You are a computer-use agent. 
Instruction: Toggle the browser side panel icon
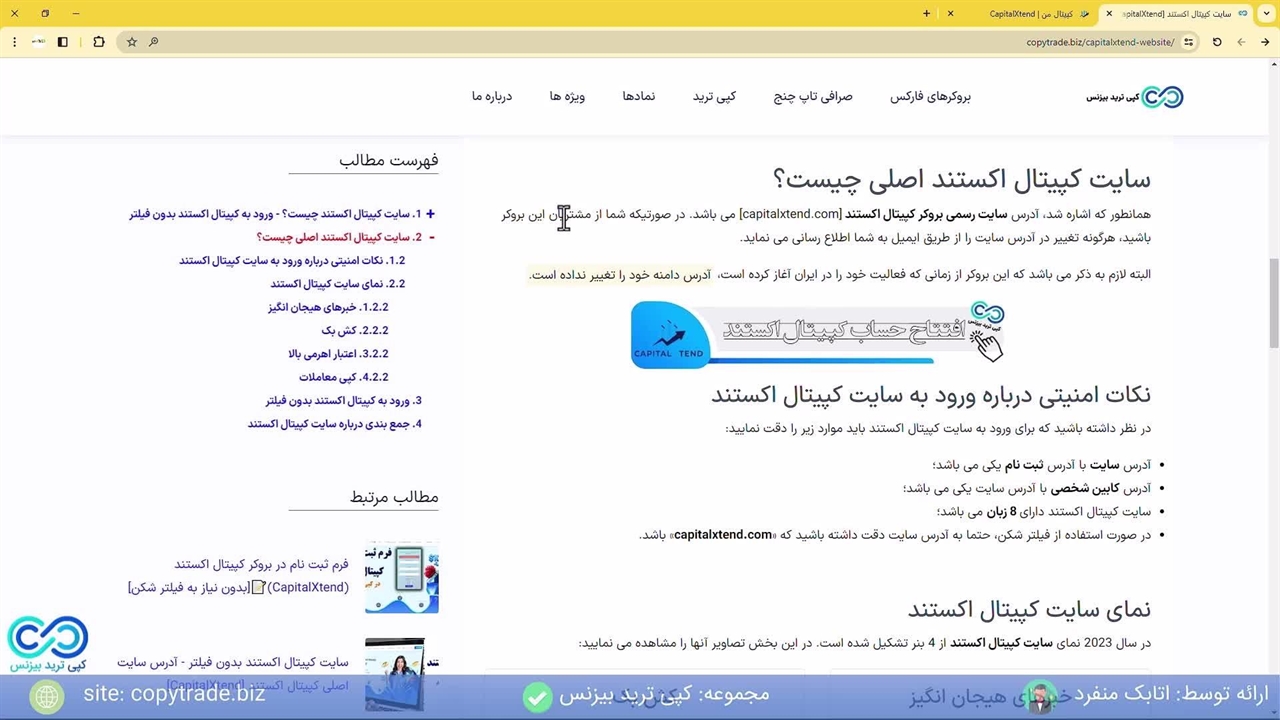[x=63, y=42]
